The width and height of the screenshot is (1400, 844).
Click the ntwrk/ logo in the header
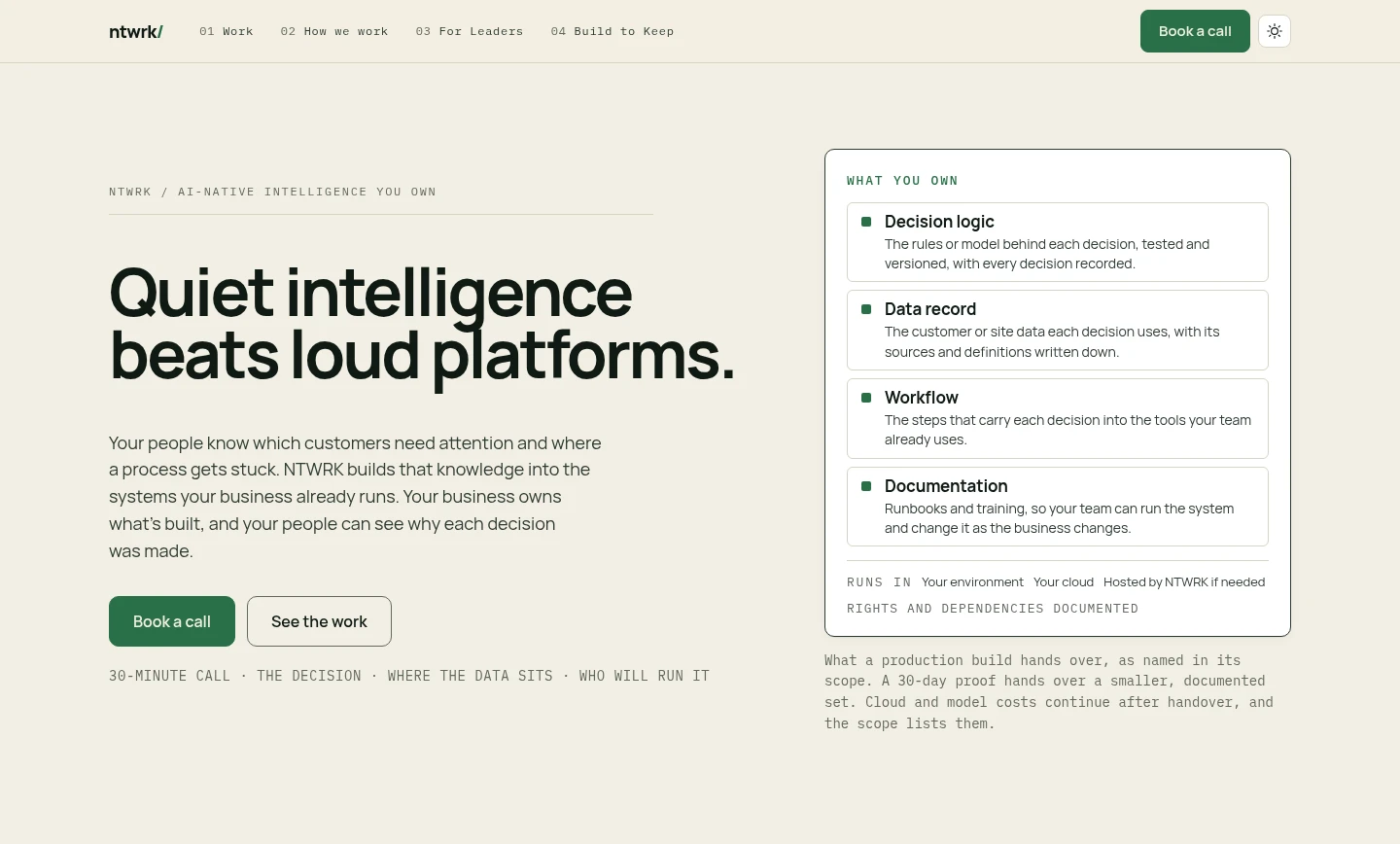click(136, 31)
